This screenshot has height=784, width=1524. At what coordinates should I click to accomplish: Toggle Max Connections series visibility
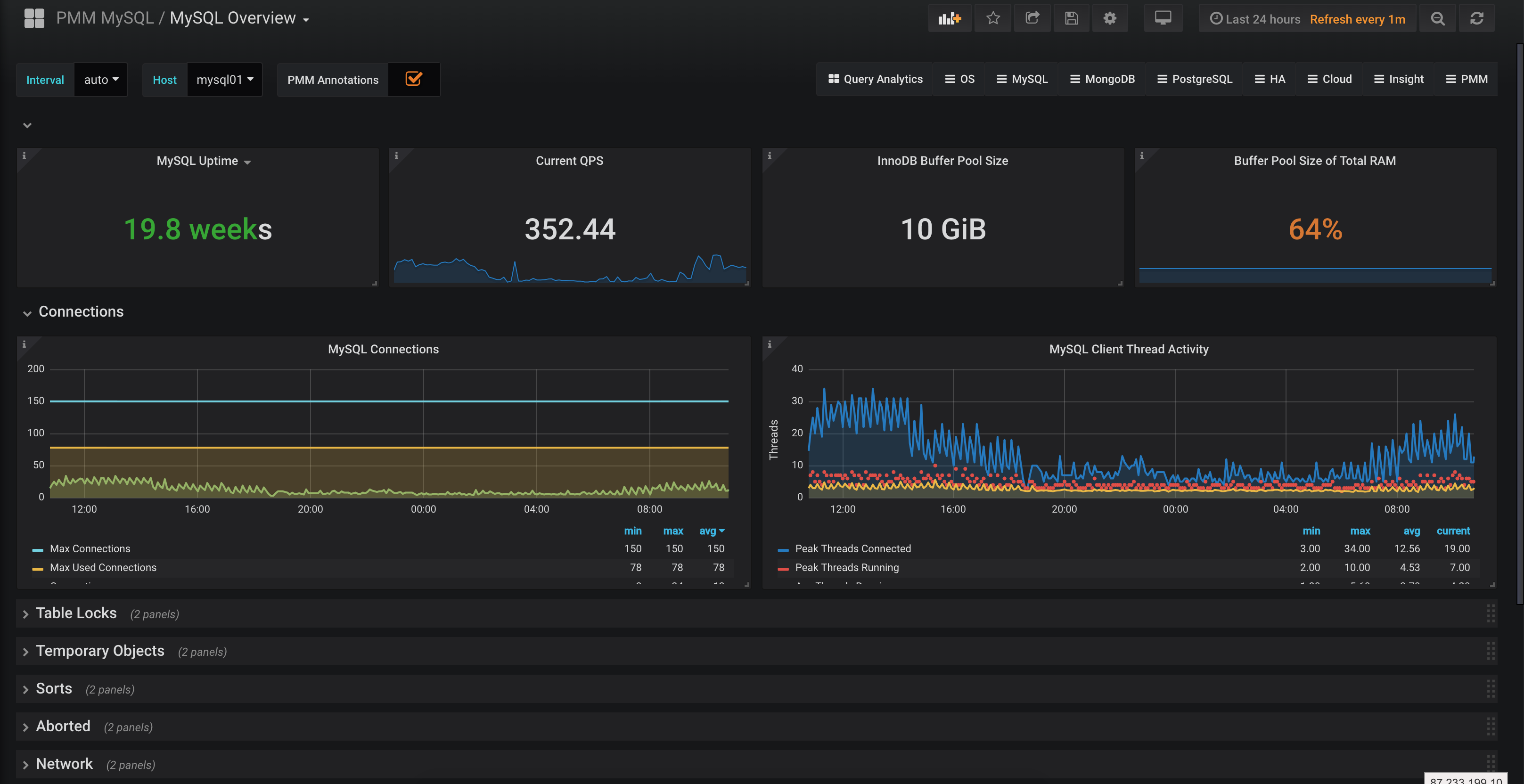[x=90, y=548]
